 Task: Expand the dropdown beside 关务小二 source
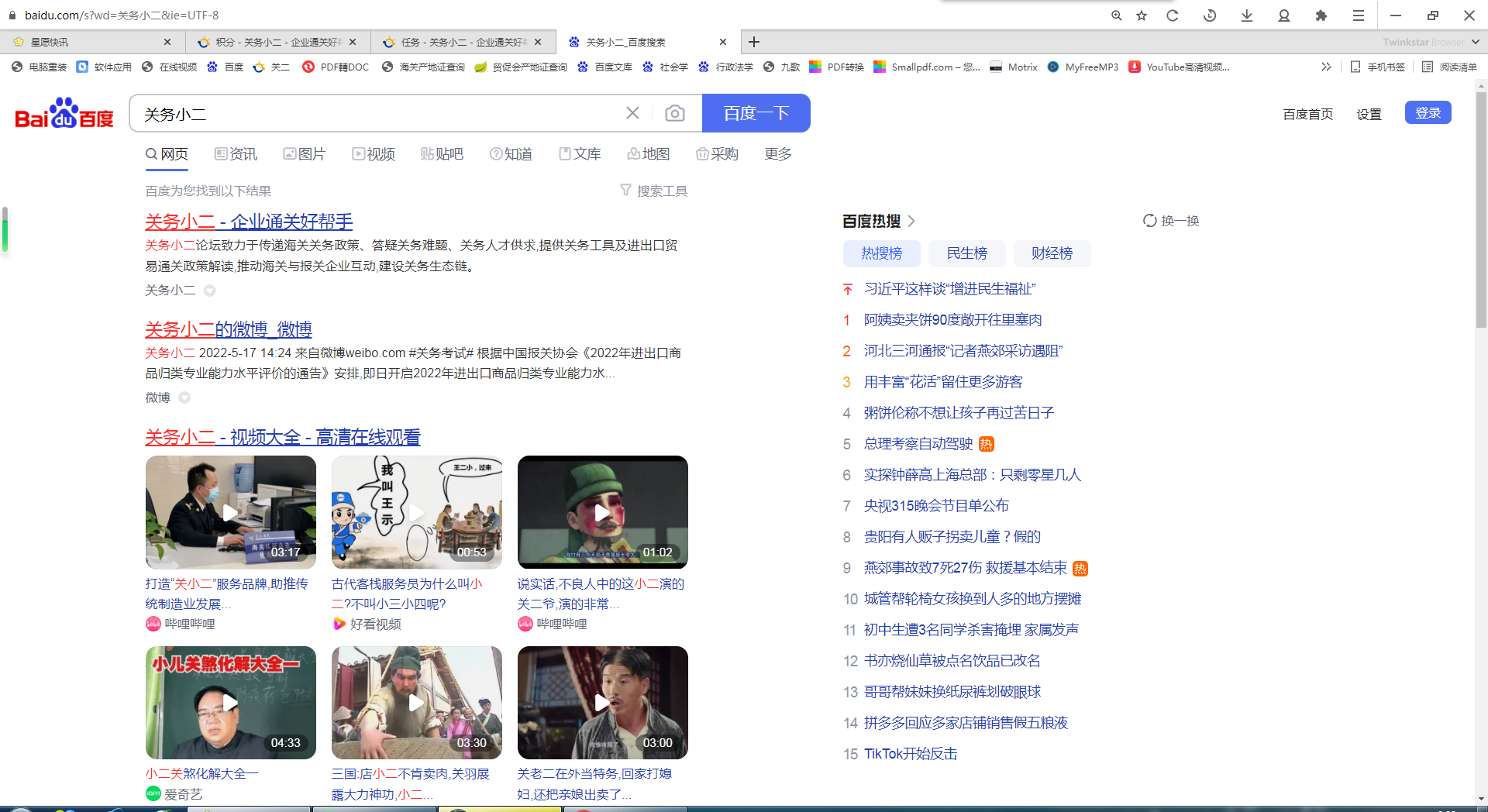pyautogui.click(x=209, y=291)
